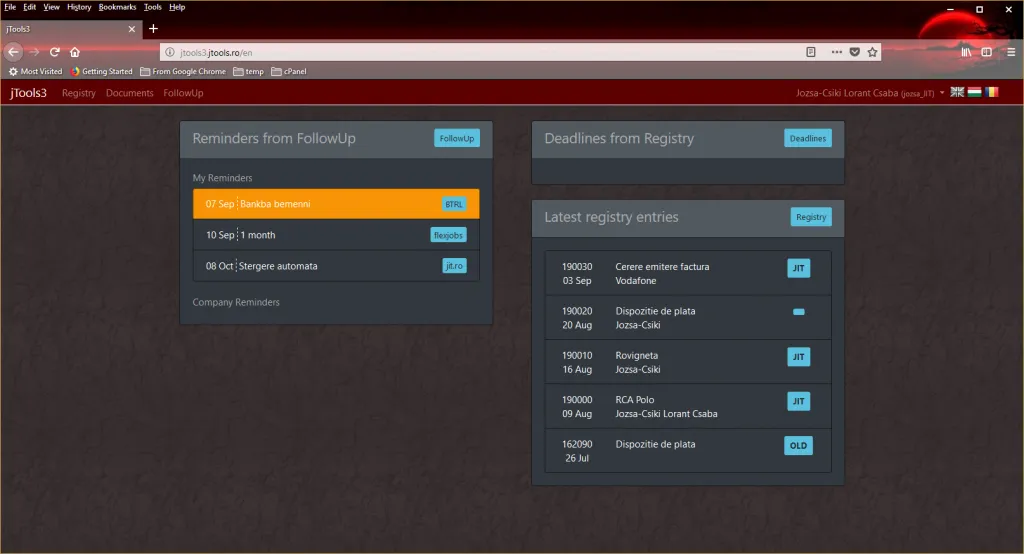Image resolution: width=1024 pixels, height=554 pixels.
Task: Go to browser home via the house icon
Action: click(75, 52)
